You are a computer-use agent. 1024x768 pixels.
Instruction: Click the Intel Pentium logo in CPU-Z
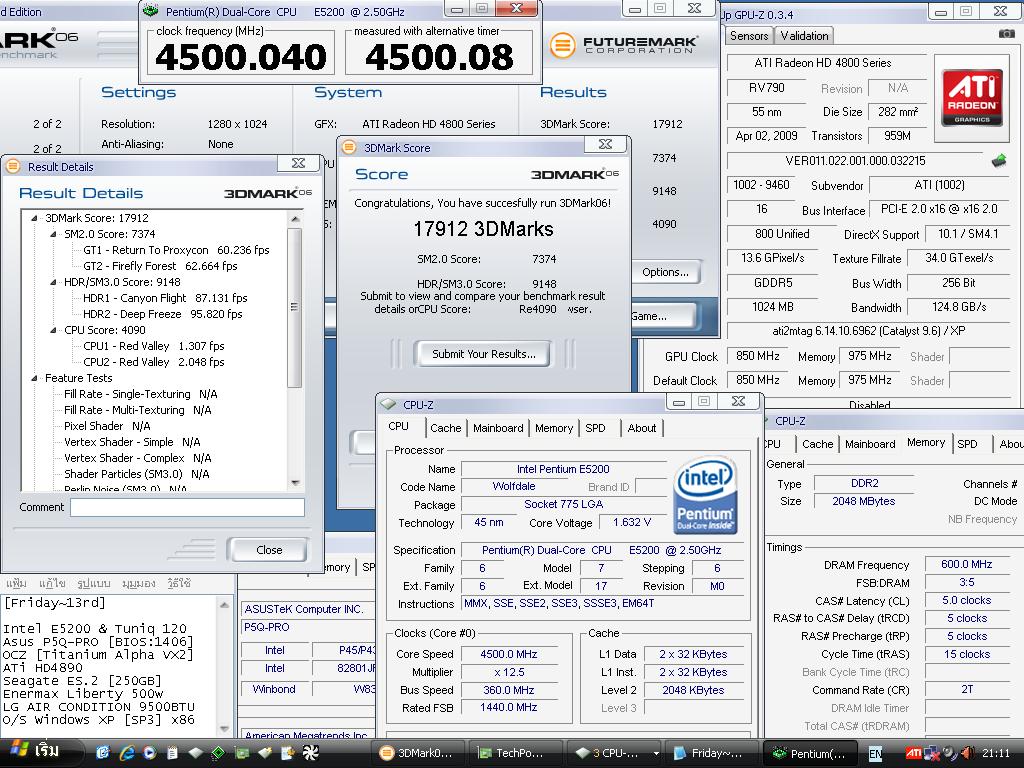click(x=705, y=494)
